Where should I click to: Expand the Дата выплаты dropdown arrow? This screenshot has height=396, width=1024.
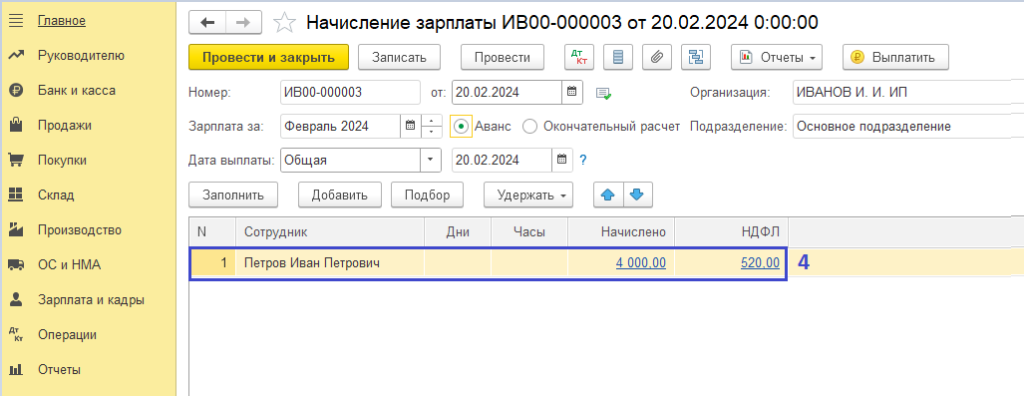430,160
